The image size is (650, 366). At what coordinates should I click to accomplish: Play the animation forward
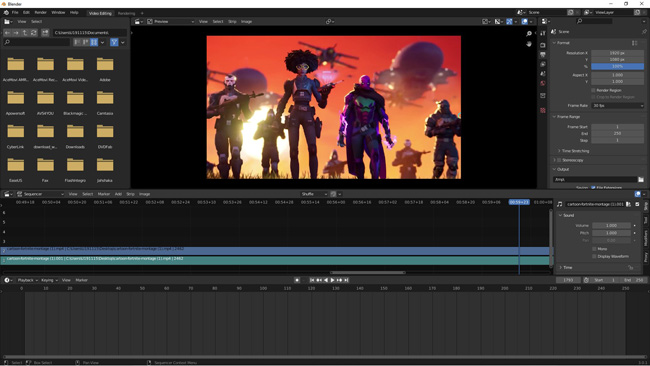point(332,280)
